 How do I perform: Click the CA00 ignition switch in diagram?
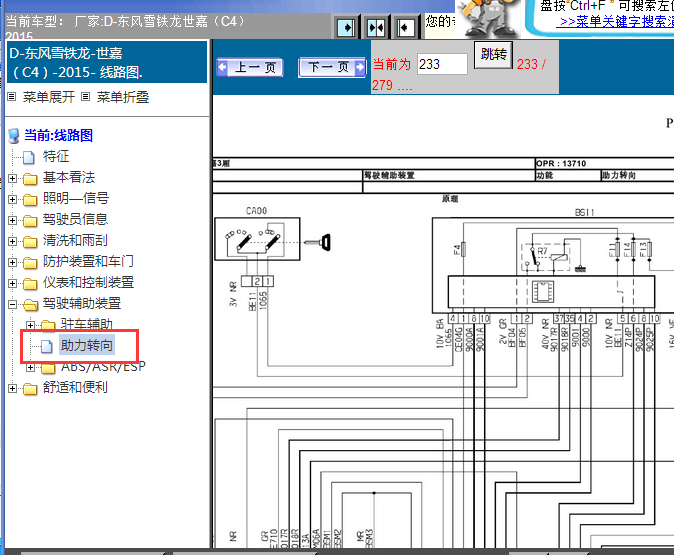(257, 239)
